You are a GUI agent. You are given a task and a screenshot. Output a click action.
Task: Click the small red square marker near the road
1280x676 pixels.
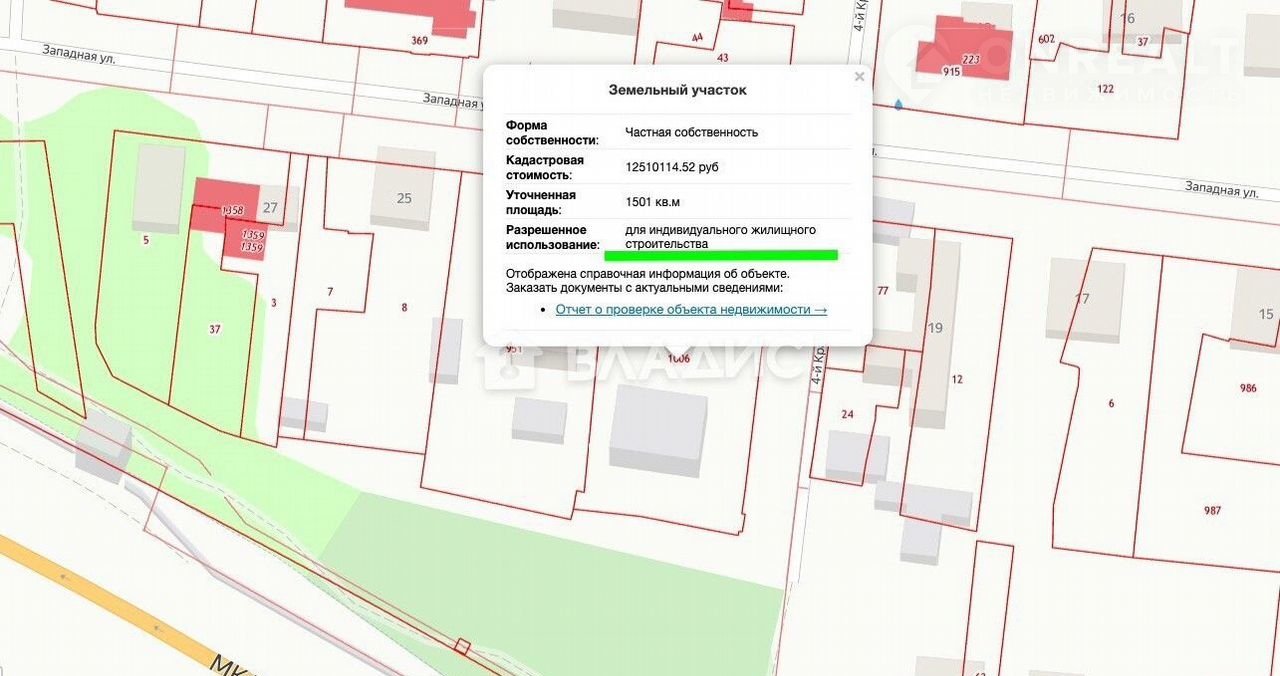(462, 647)
